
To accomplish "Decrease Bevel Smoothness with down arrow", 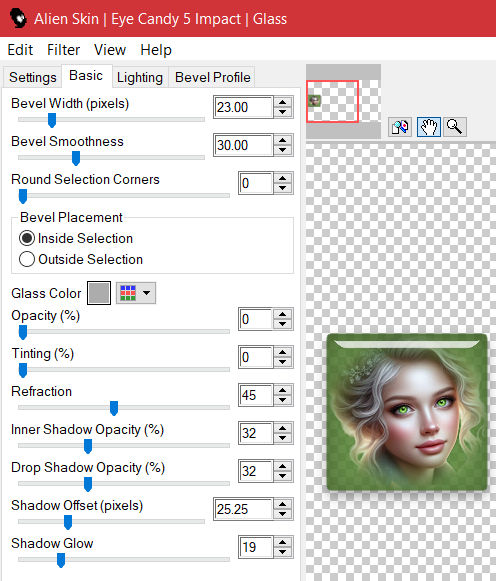I will click(x=283, y=150).
